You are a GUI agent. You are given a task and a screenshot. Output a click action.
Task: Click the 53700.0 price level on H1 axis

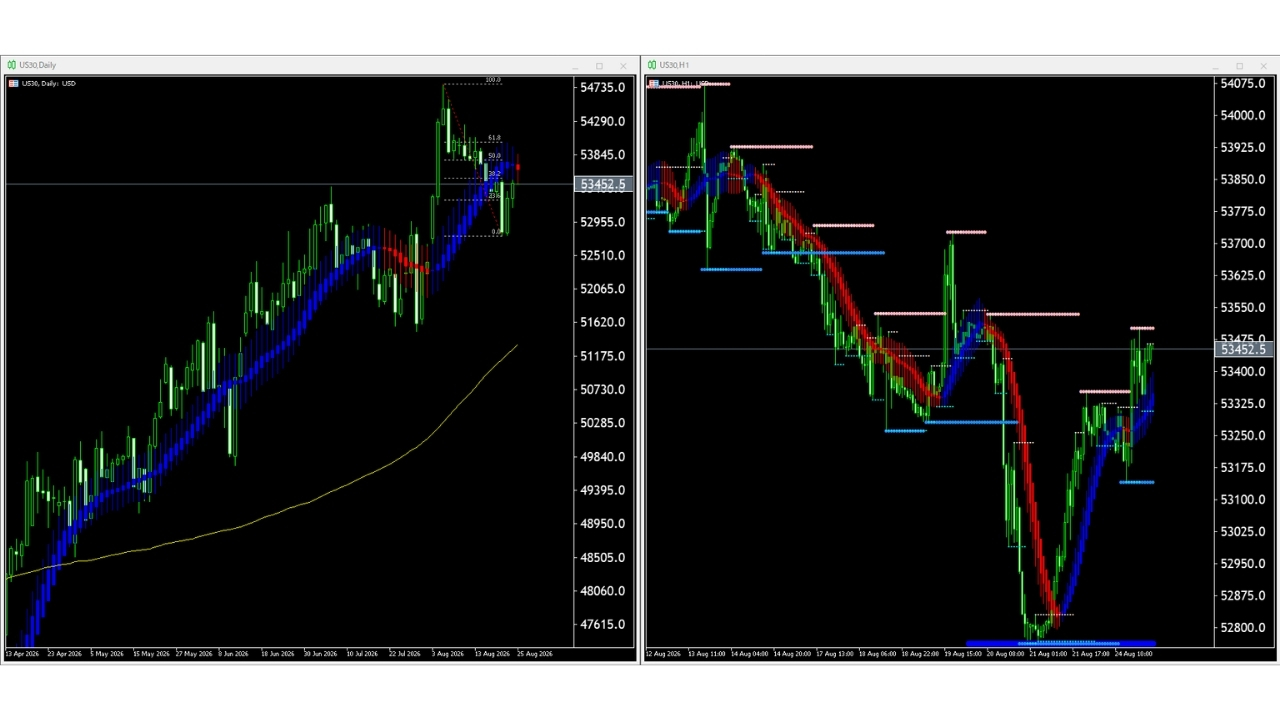tap(1243, 244)
